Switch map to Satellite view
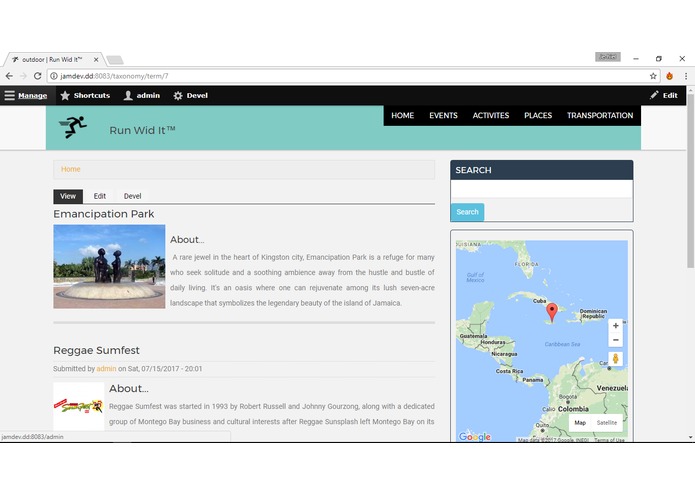Image resolution: width=695 pixels, height=494 pixels. (607, 423)
